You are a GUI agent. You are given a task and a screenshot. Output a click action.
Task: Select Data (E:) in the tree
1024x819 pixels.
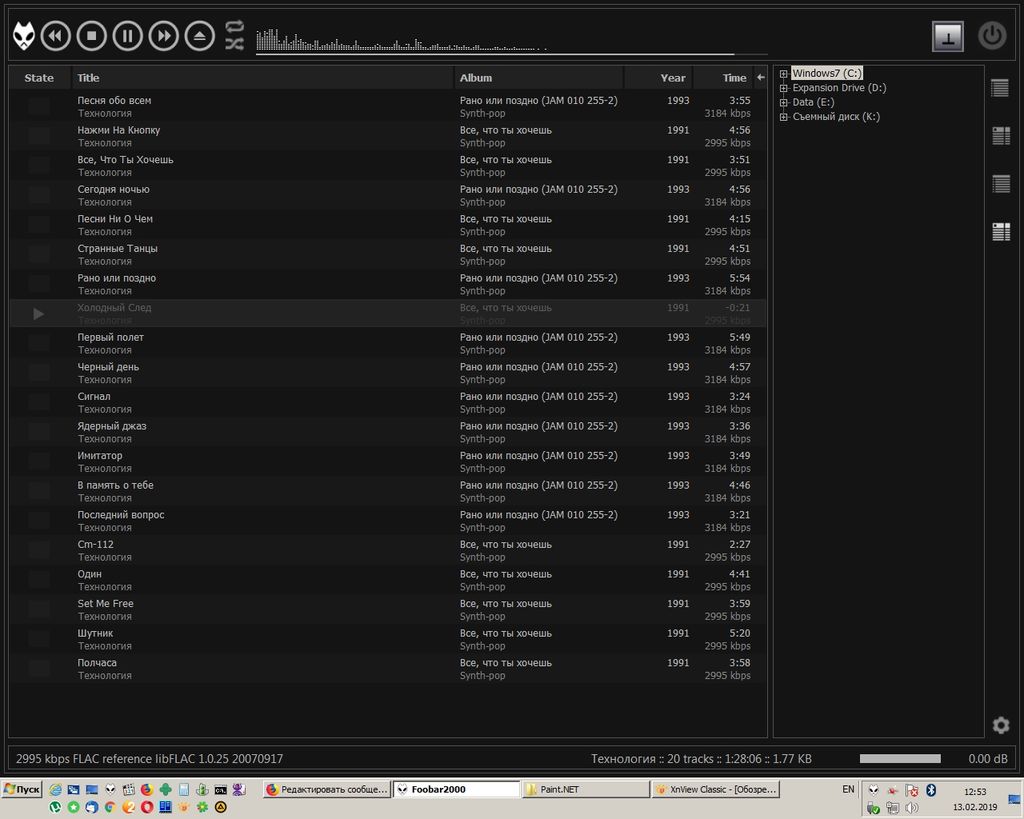tap(813, 102)
